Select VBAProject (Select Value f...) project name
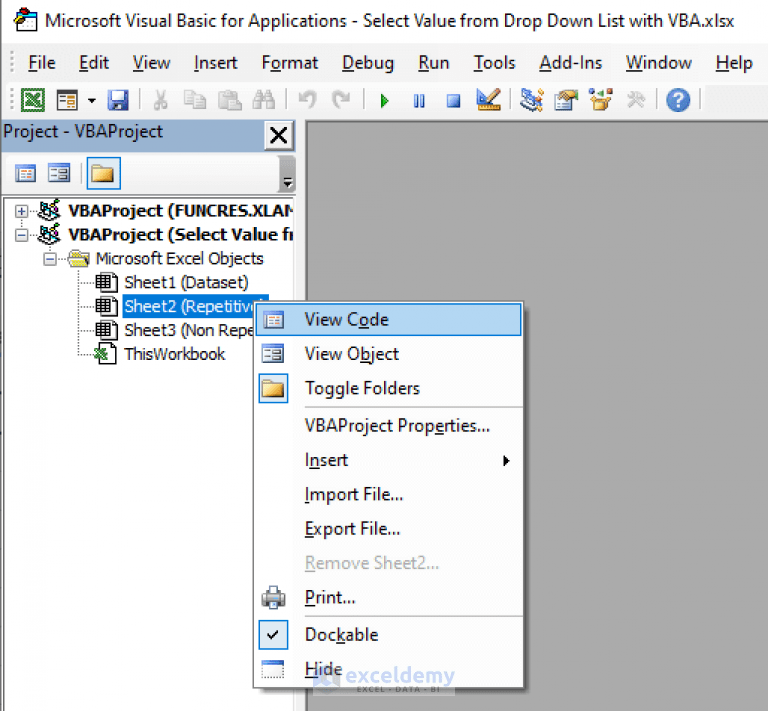Viewport: 768px width, 711px height. pyautogui.click(x=180, y=235)
